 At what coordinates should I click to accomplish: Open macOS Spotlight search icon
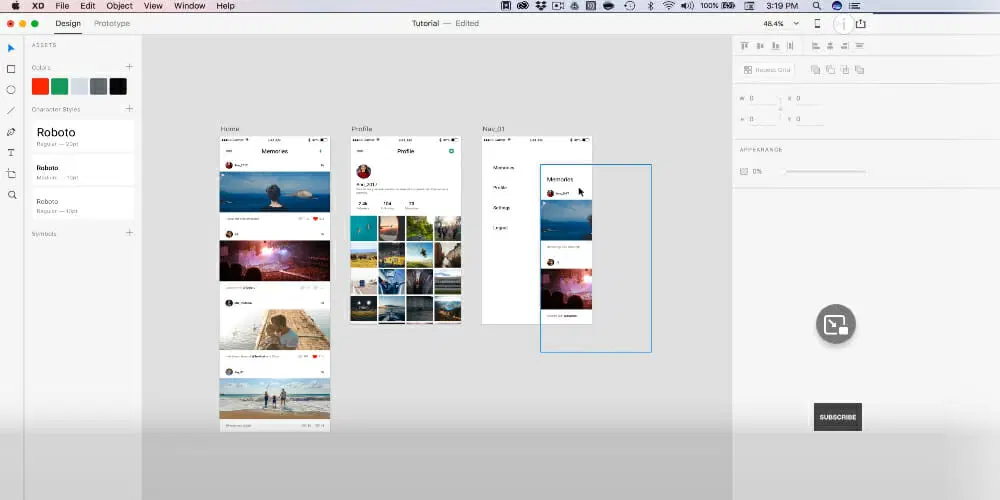coord(816,6)
